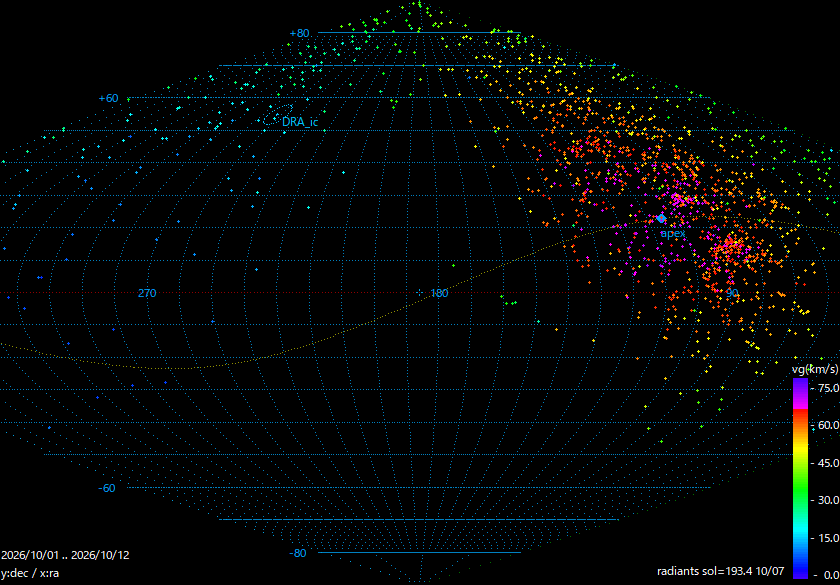840x585 pixels.
Task: Click the apex text label
Action: pos(673,234)
